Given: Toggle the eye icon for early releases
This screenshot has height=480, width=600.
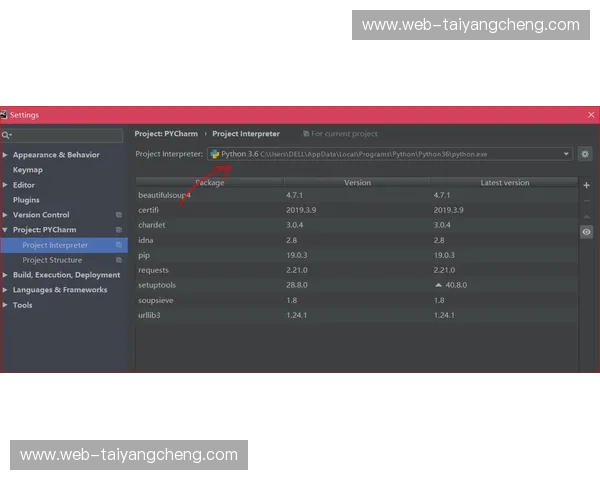Looking at the screenshot, I should (586, 231).
